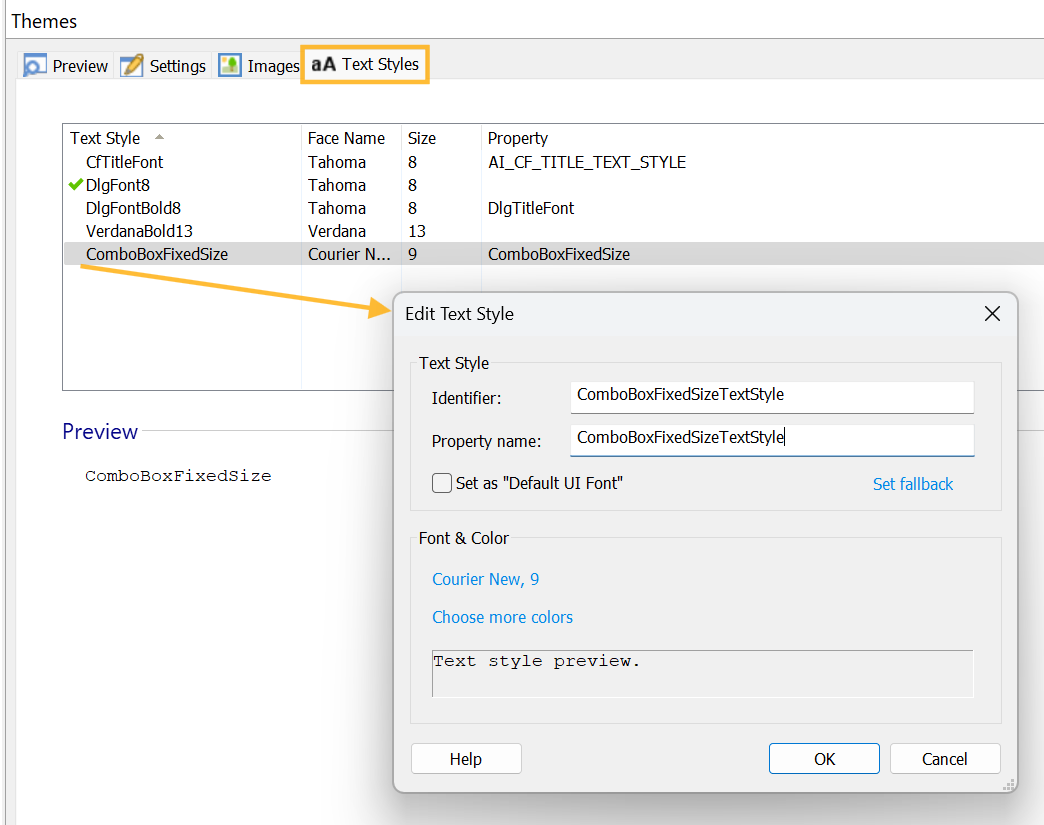
Task: Click the Identifier text field
Action: (x=771, y=395)
